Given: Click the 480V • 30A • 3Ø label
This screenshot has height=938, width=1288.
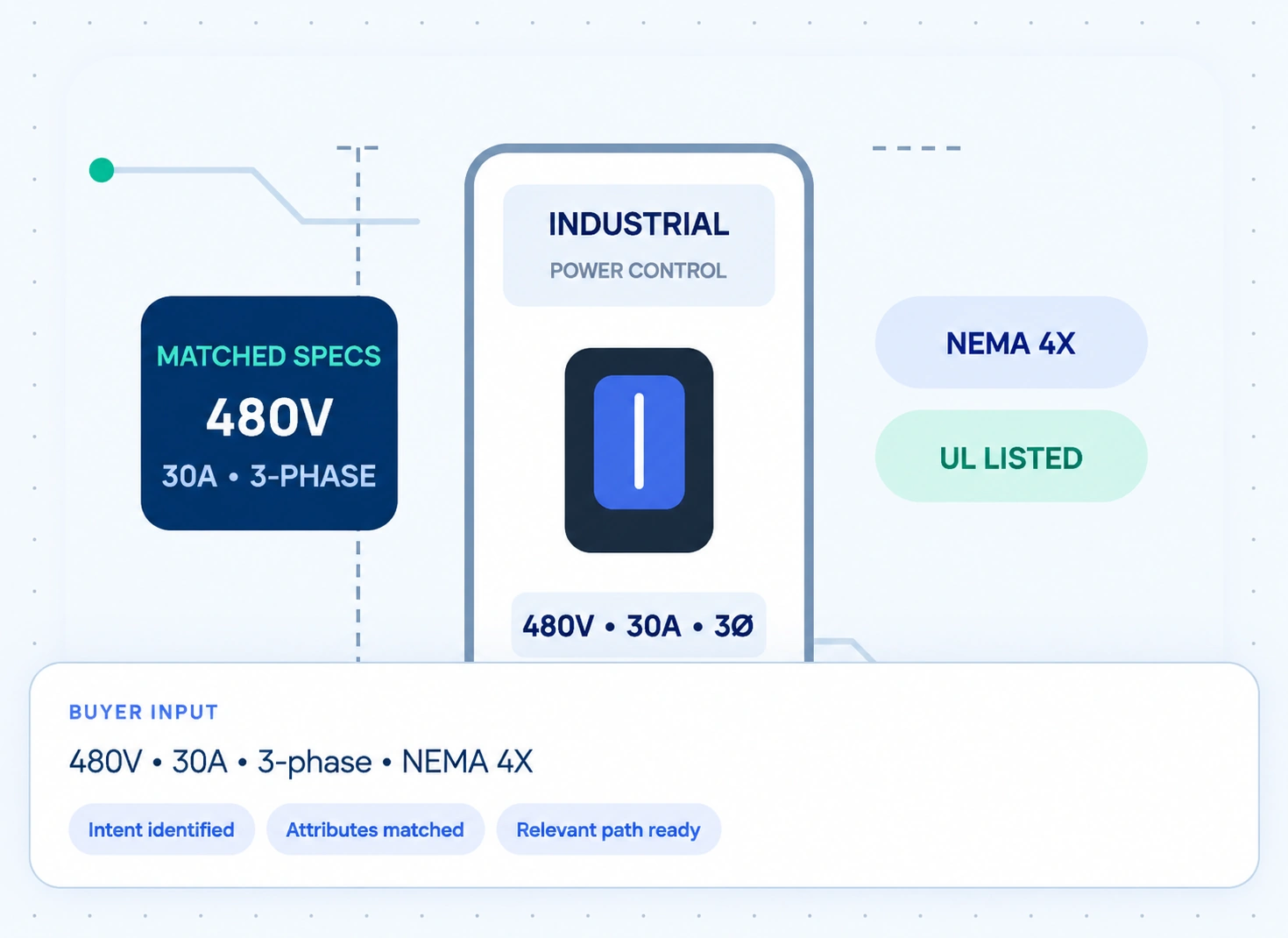Looking at the screenshot, I should [x=639, y=626].
